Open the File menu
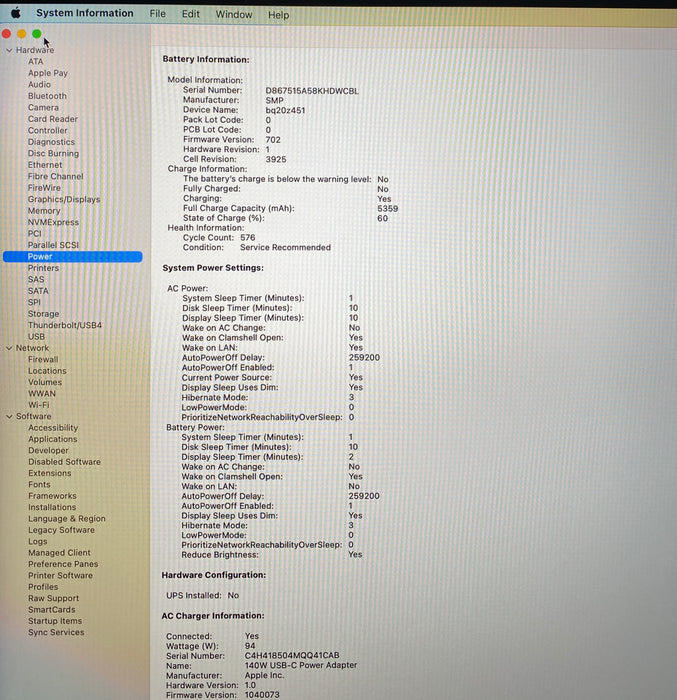This screenshot has height=700, width=677. (x=158, y=14)
